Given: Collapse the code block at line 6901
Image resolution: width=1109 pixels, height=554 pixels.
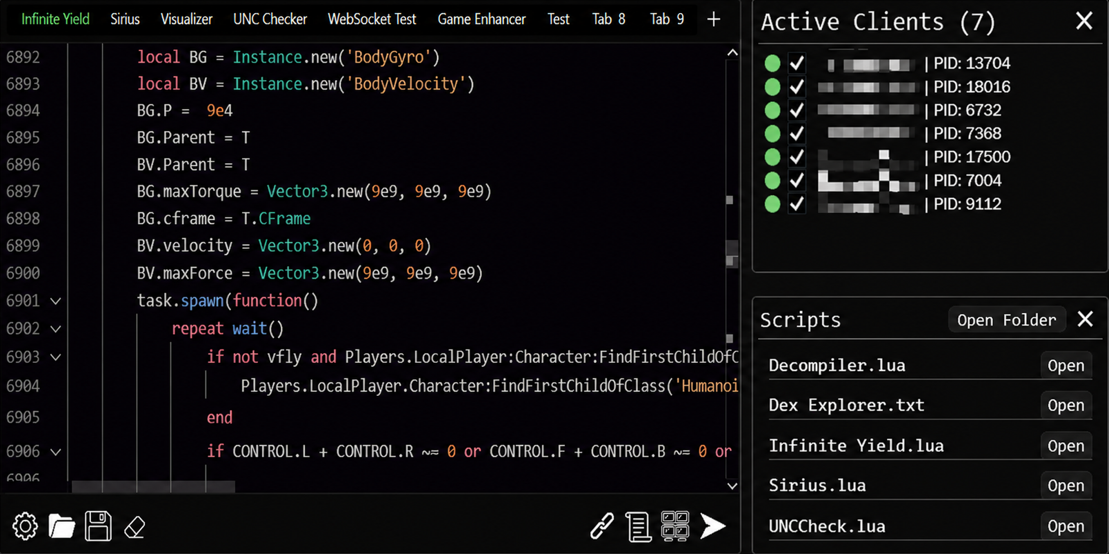Looking at the screenshot, I should coord(56,301).
